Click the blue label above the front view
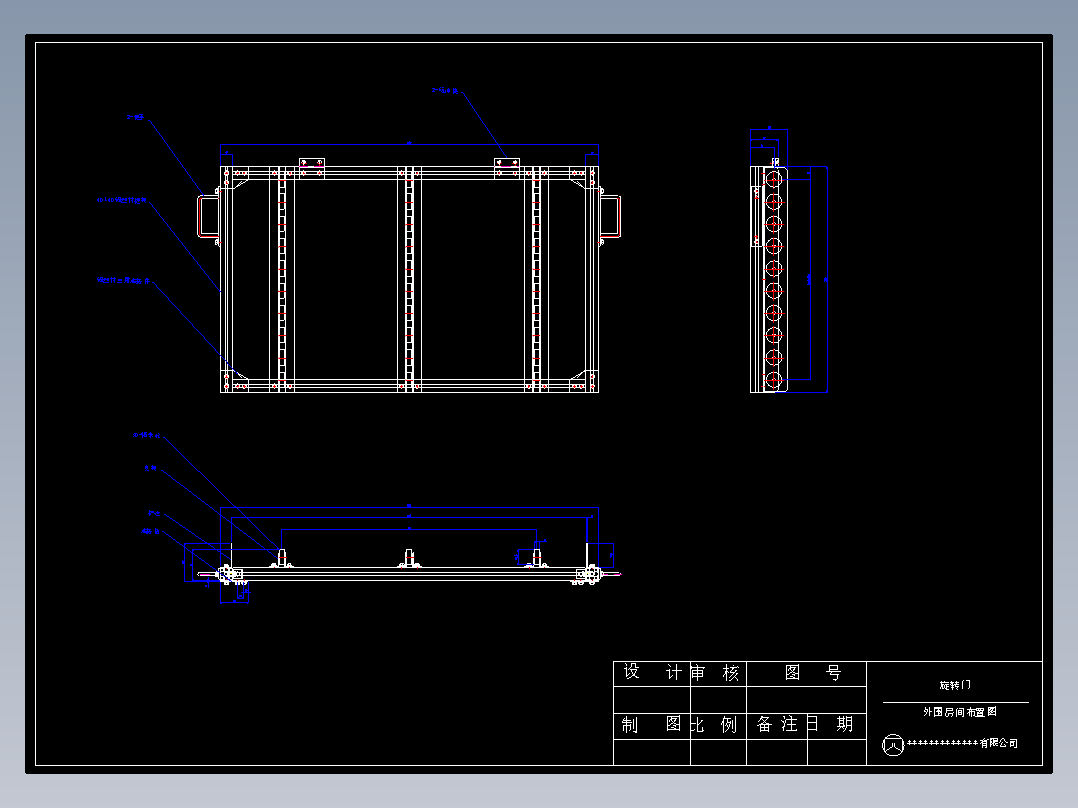The image size is (1078, 808). (445, 90)
